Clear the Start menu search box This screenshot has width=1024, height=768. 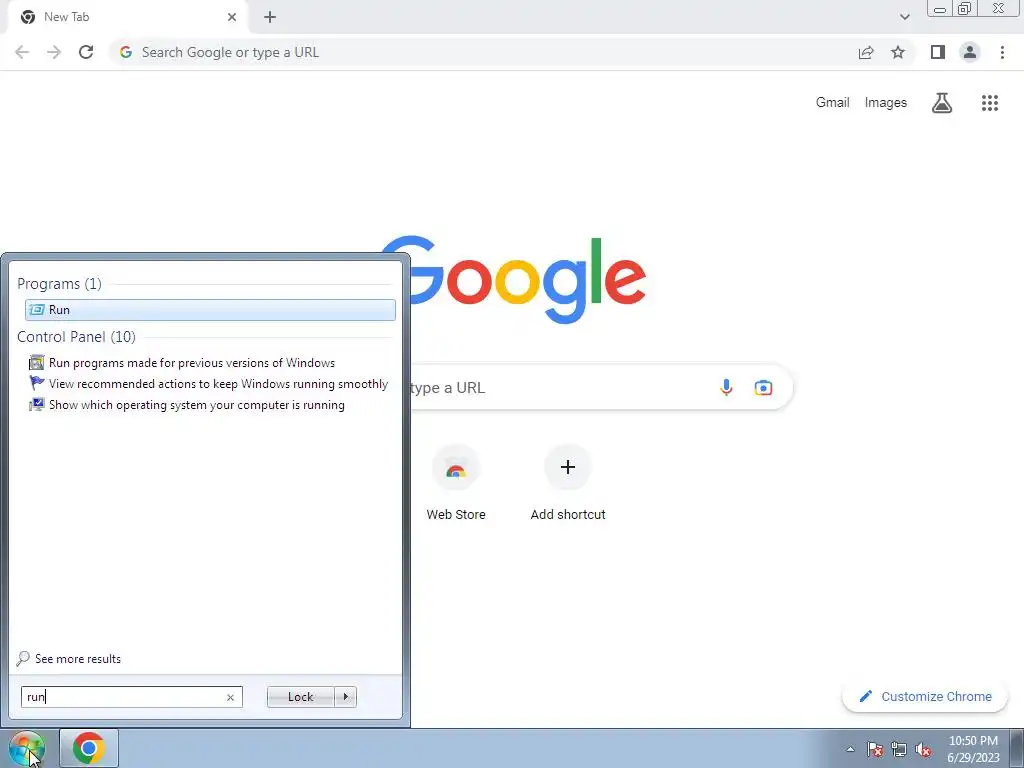pyautogui.click(x=230, y=697)
